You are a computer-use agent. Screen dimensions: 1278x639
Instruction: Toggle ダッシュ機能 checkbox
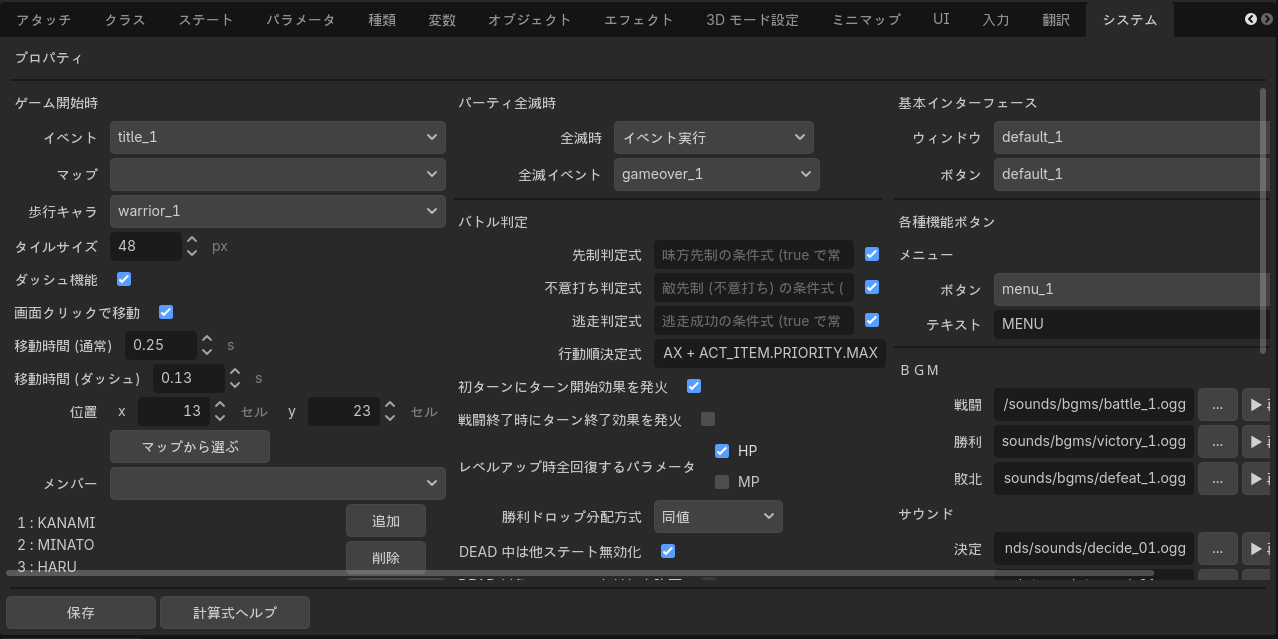click(124, 279)
